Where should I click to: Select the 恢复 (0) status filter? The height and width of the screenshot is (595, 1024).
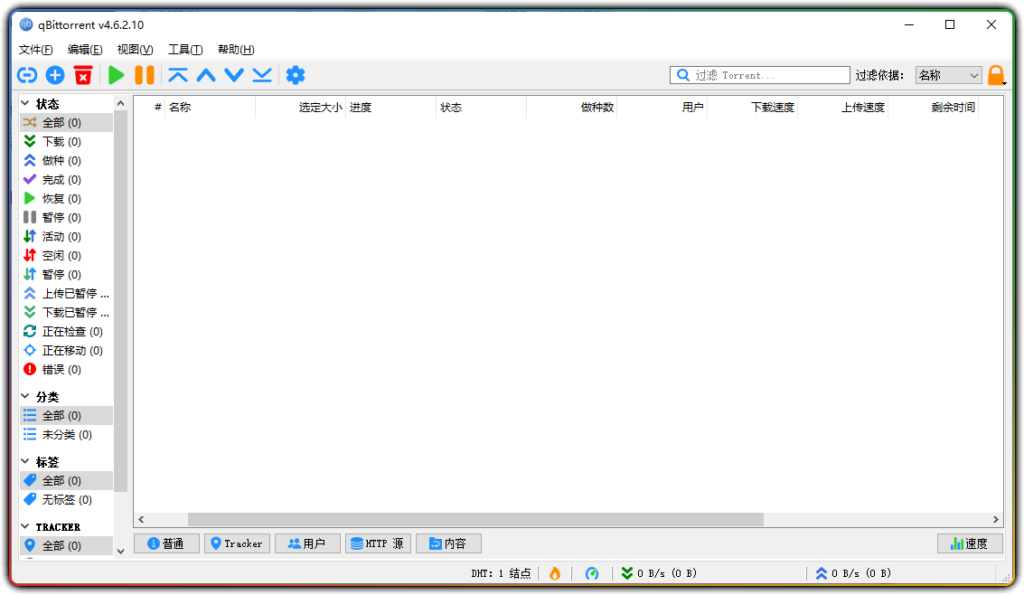(66, 199)
